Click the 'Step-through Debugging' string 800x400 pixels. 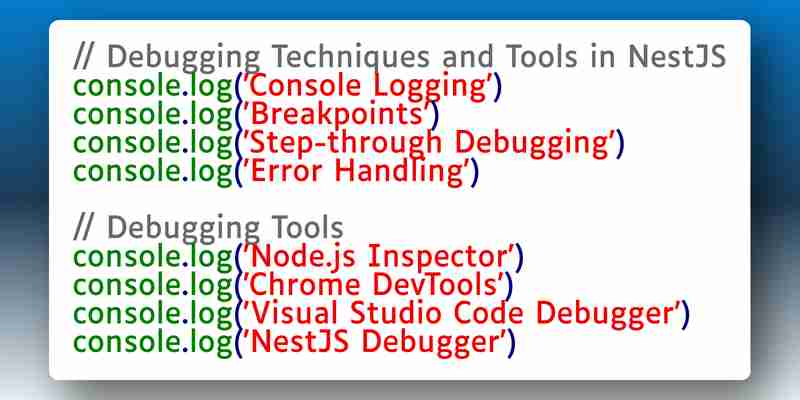click(x=429, y=143)
